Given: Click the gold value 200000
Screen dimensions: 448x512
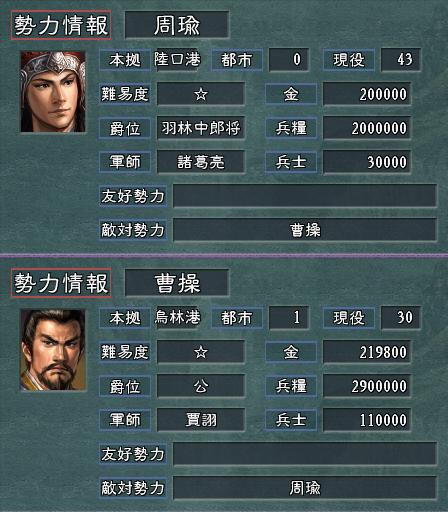Looking at the screenshot, I should (x=367, y=94).
